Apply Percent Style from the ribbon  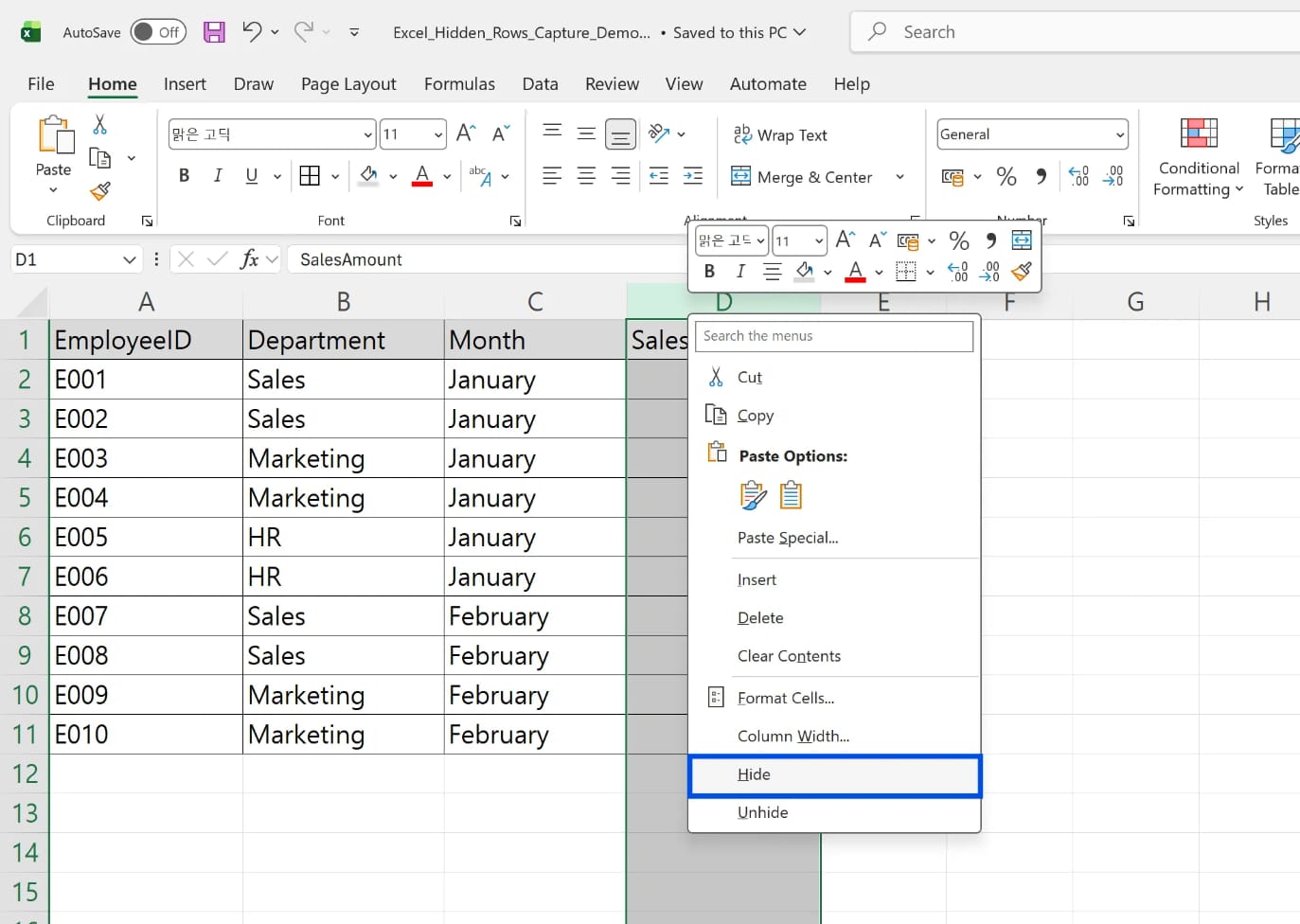(1006, 177)
